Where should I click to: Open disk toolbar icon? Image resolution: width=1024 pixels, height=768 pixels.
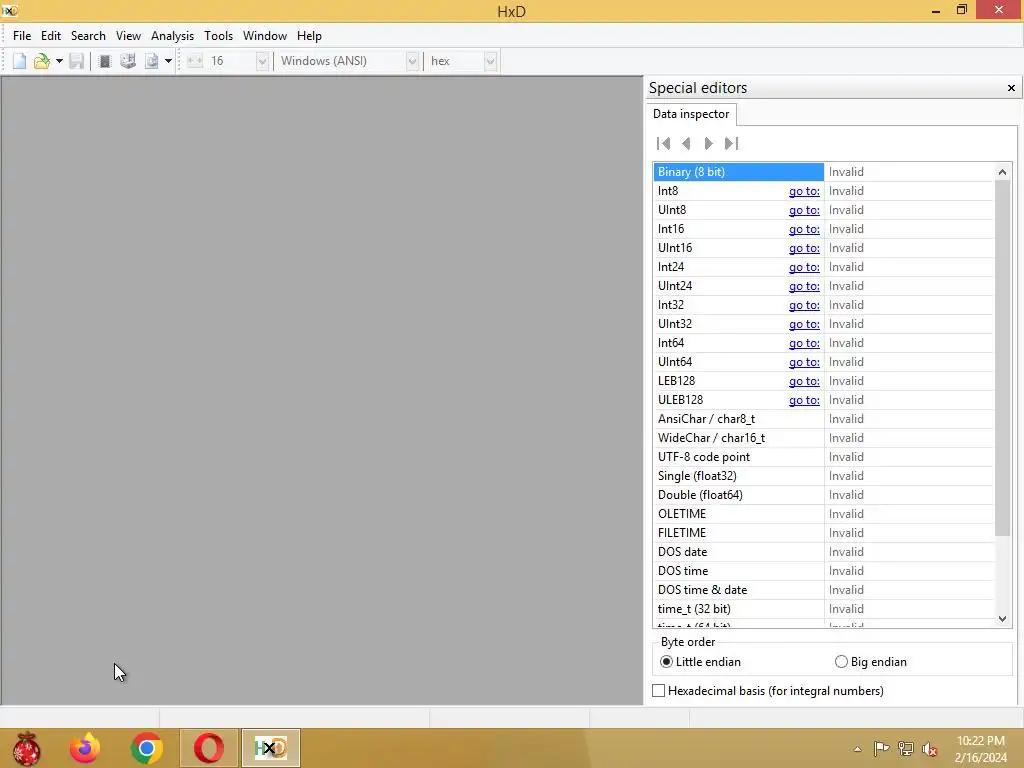tap(128, 61)
